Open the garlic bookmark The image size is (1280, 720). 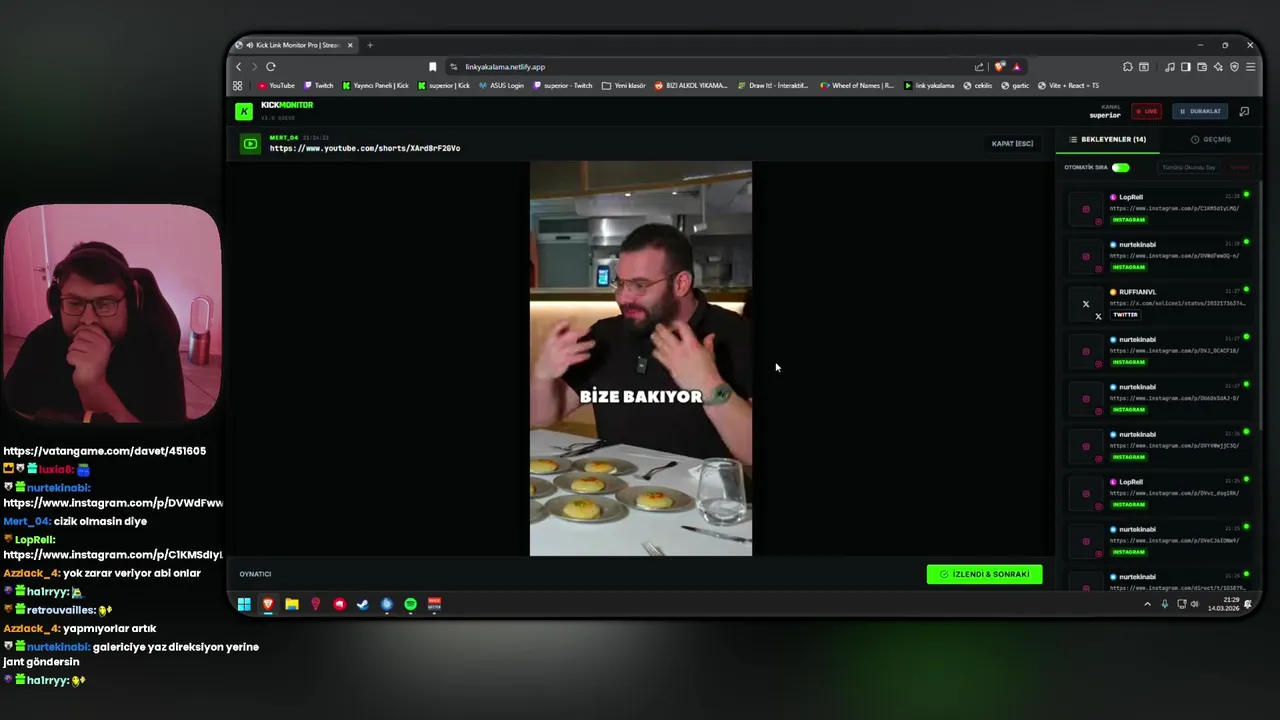click(1015, 86)
